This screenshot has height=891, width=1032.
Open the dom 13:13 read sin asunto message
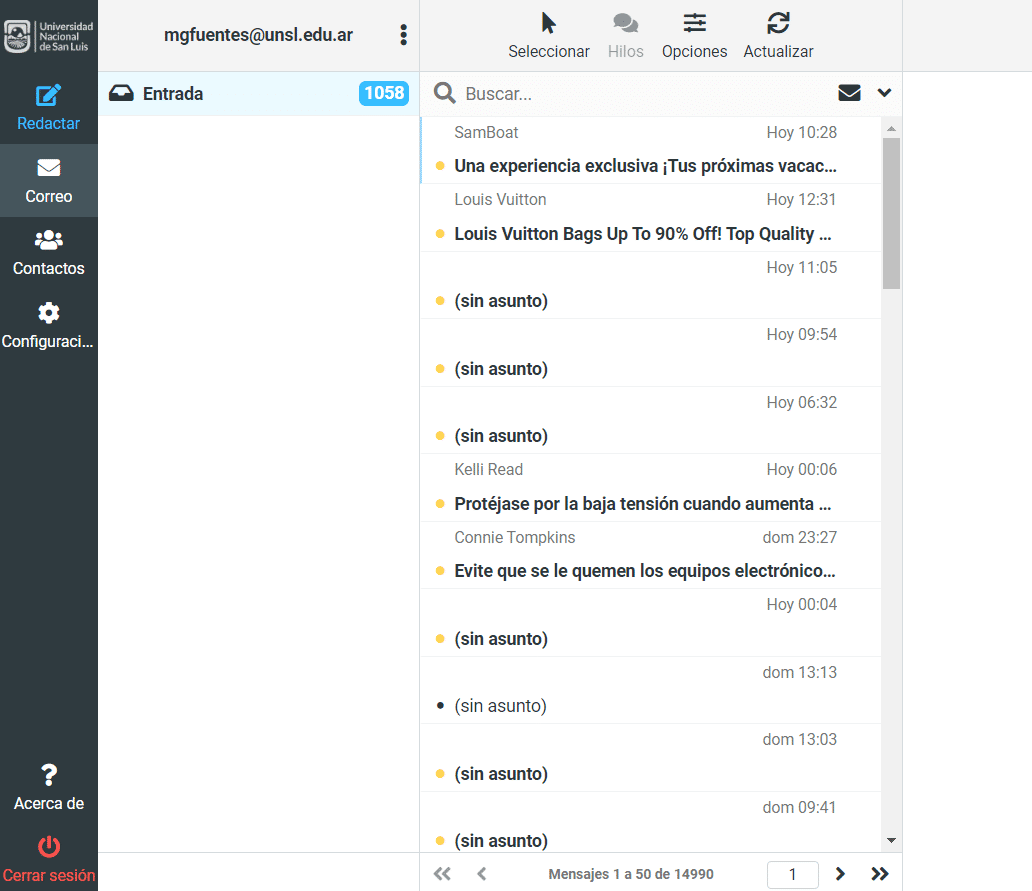[x=650, y=690]
